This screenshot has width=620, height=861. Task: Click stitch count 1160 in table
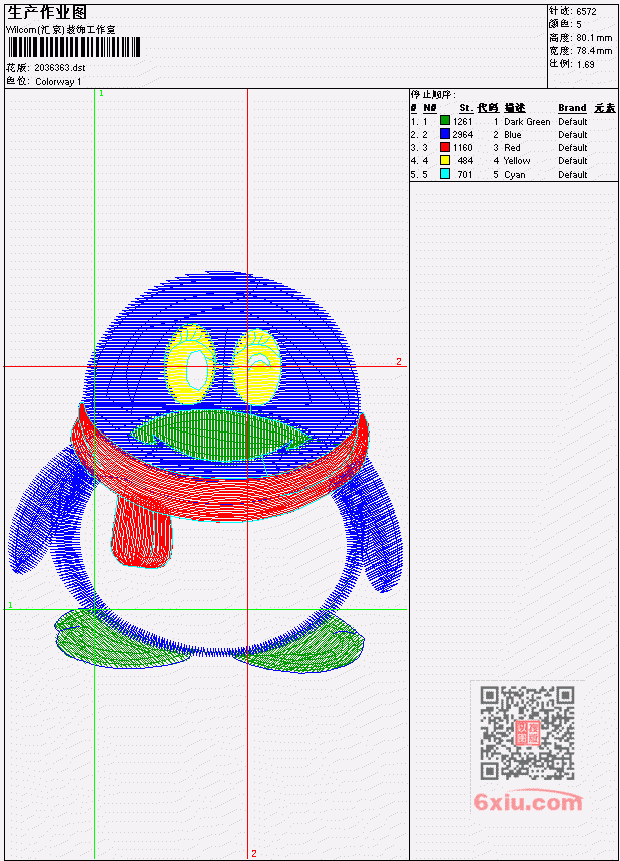coord(462,148)
